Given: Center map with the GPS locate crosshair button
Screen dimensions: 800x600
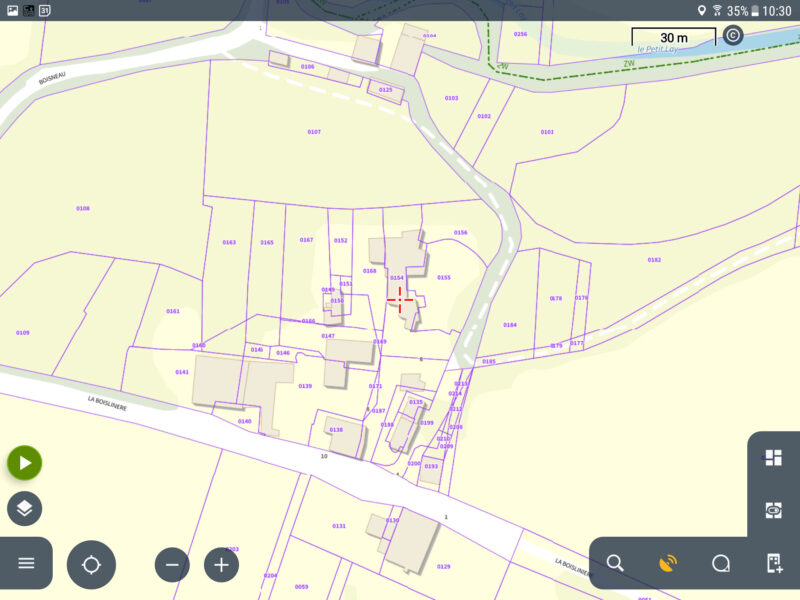Looking at the screenshot, I should tap(91, 563).
